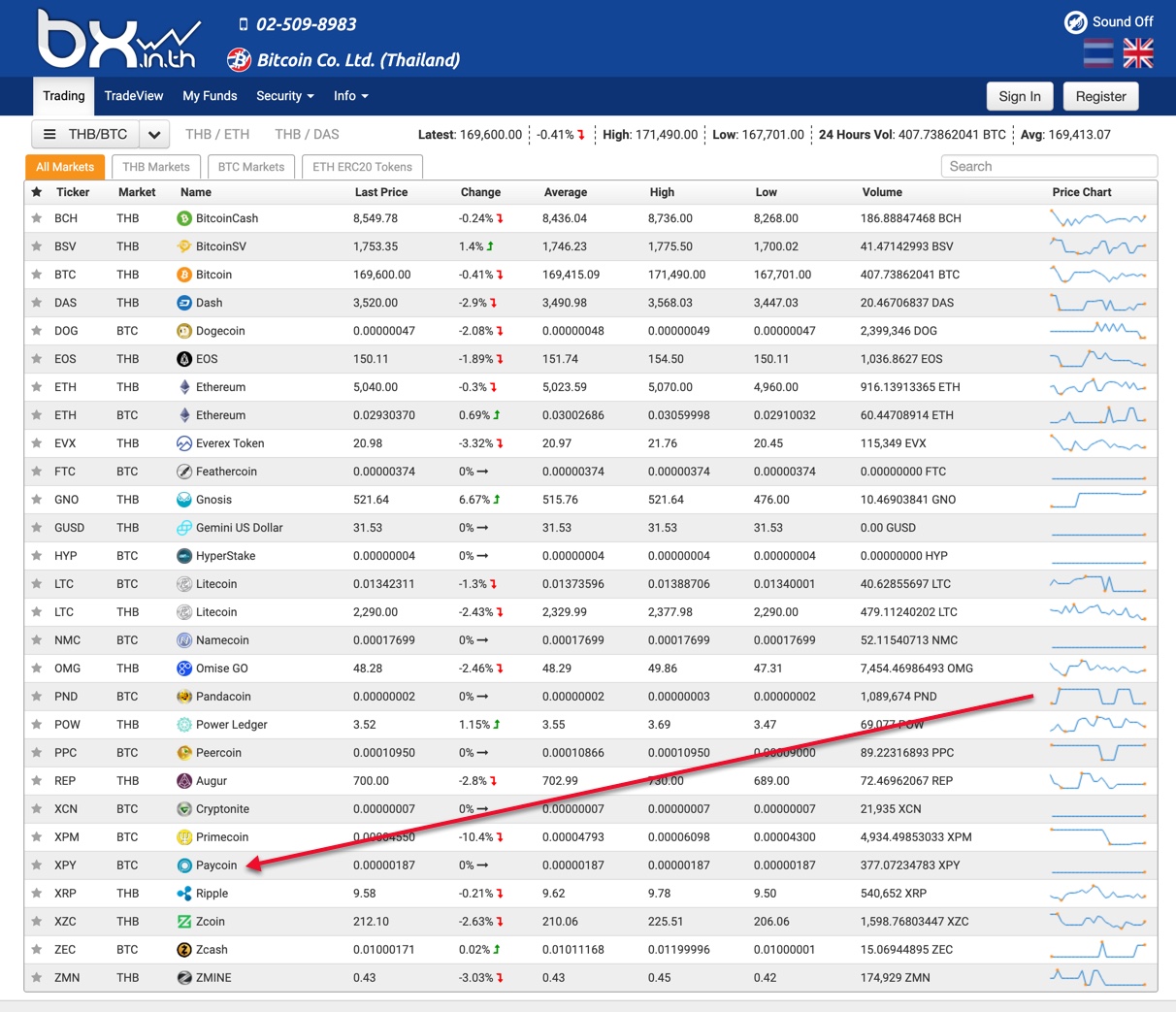Sort by Last Price column header

[381, 192]
